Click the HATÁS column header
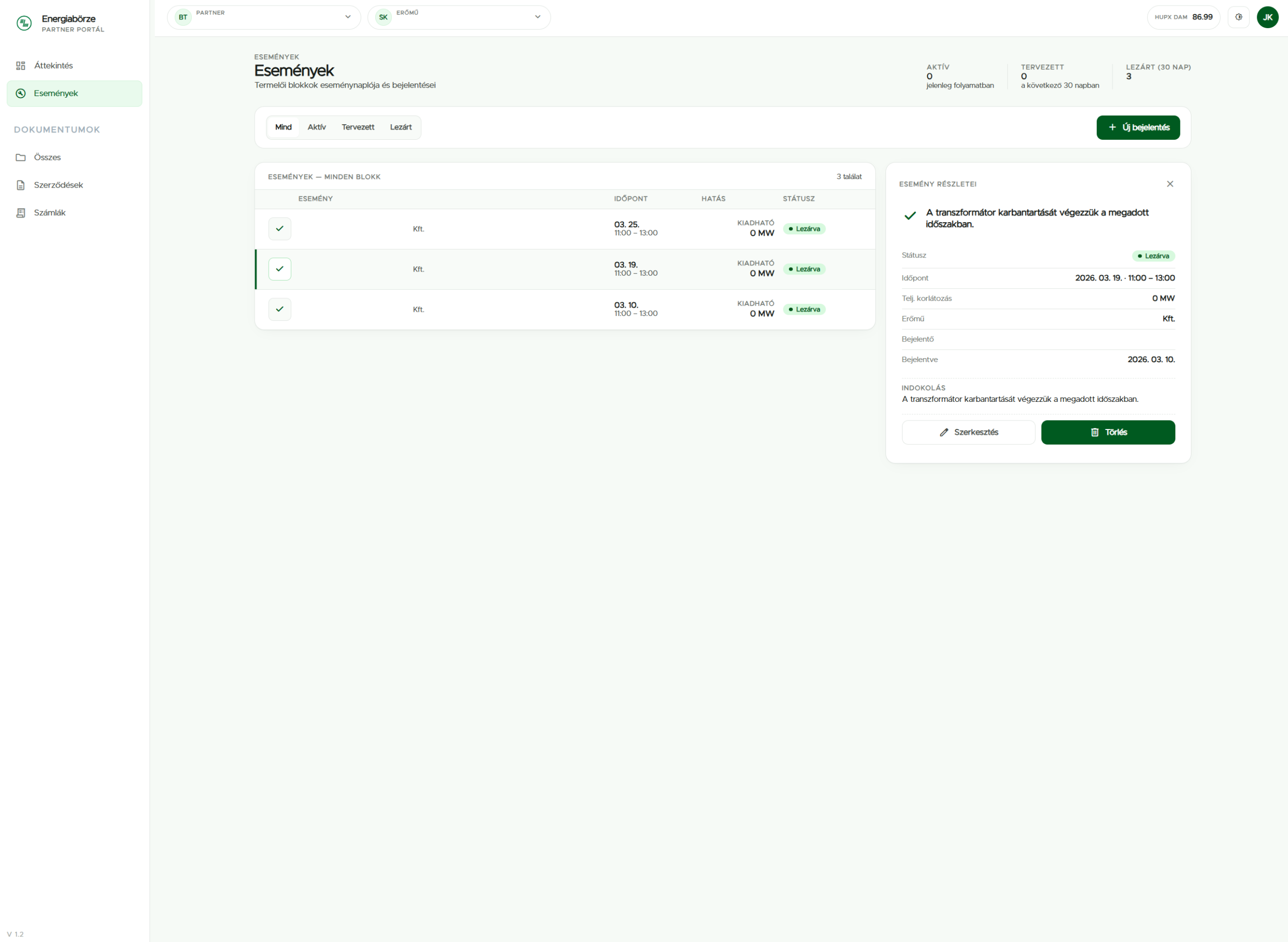This screenshot has width=1288, height=942. [x=713, y=199]
